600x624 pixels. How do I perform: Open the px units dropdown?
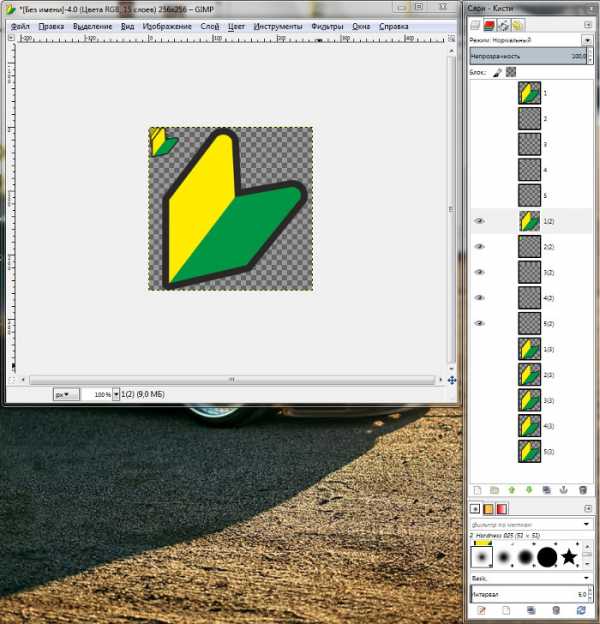click(66, 394)
